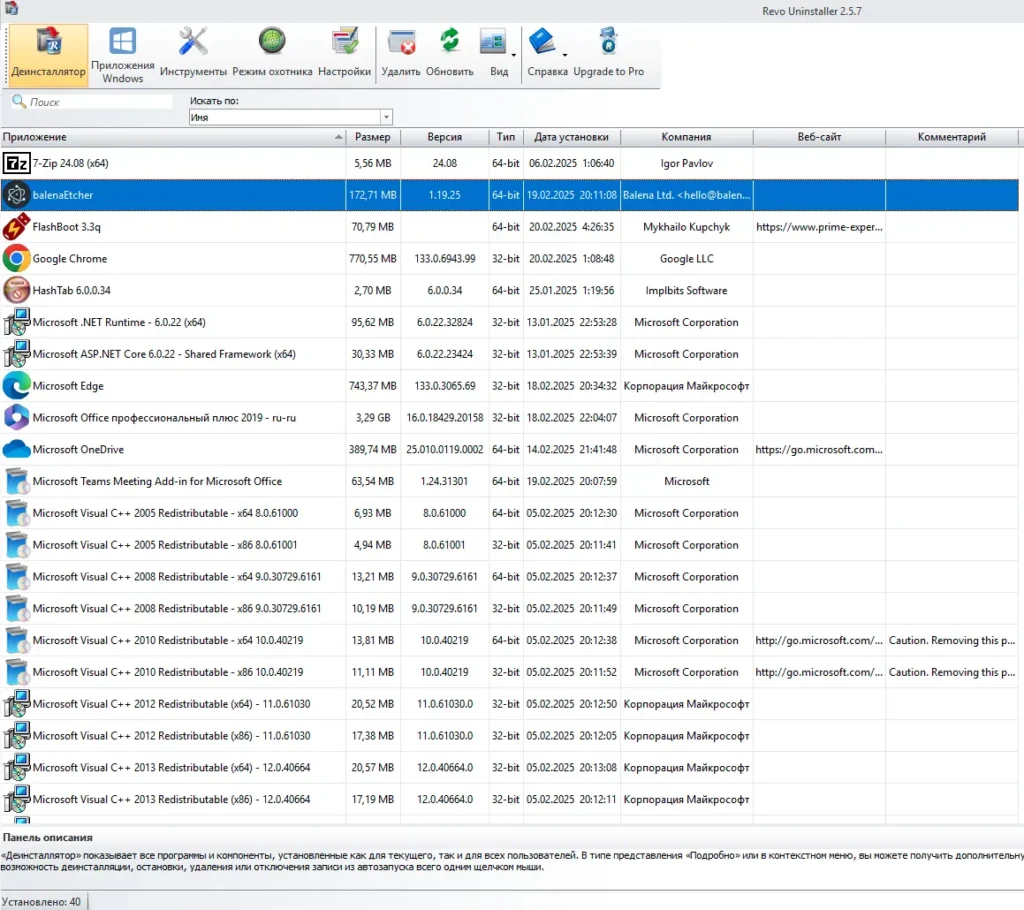Click Igor Pavlov company cell

(x=686, y=163)
